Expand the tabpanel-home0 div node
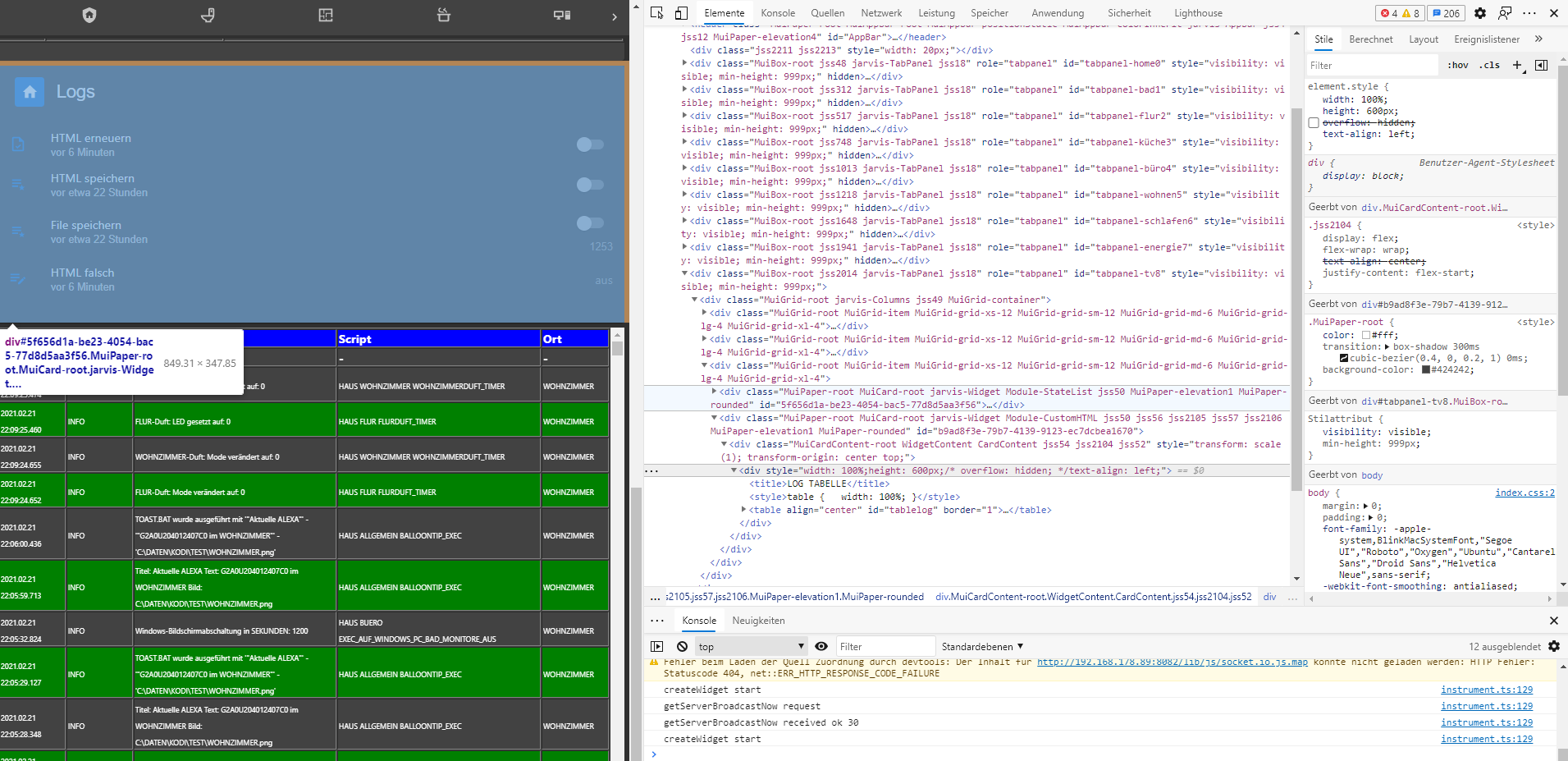Image resolution: width=1568 pixels, height=761 pixels. point(685,63)
